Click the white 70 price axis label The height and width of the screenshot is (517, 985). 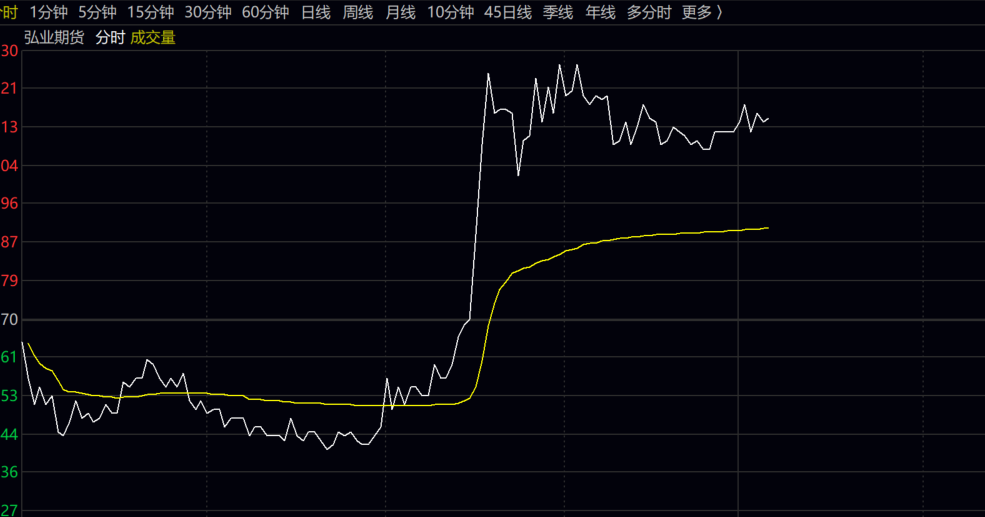coord(9,320)
